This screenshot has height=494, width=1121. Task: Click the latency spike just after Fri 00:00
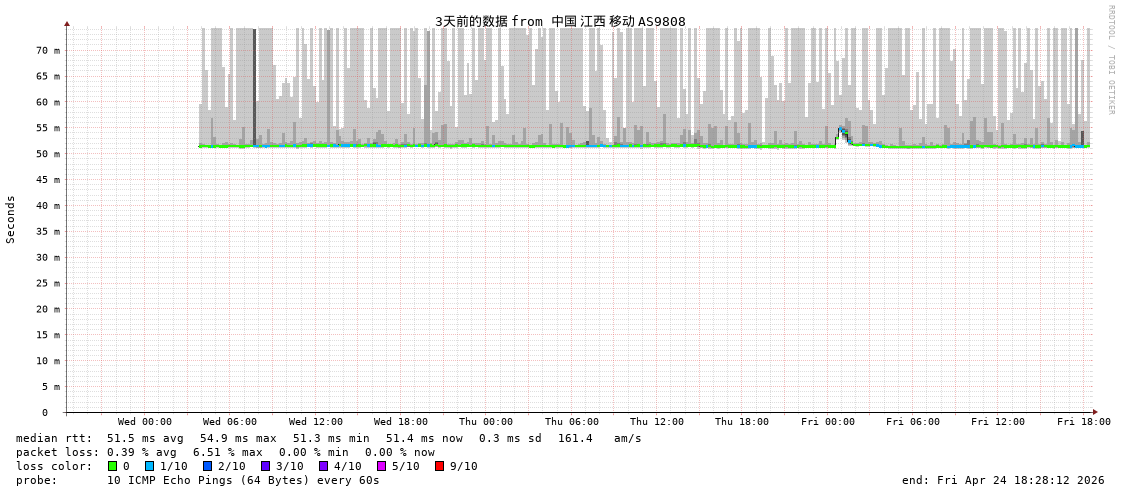pyautogui.click(x=842, y=133)
